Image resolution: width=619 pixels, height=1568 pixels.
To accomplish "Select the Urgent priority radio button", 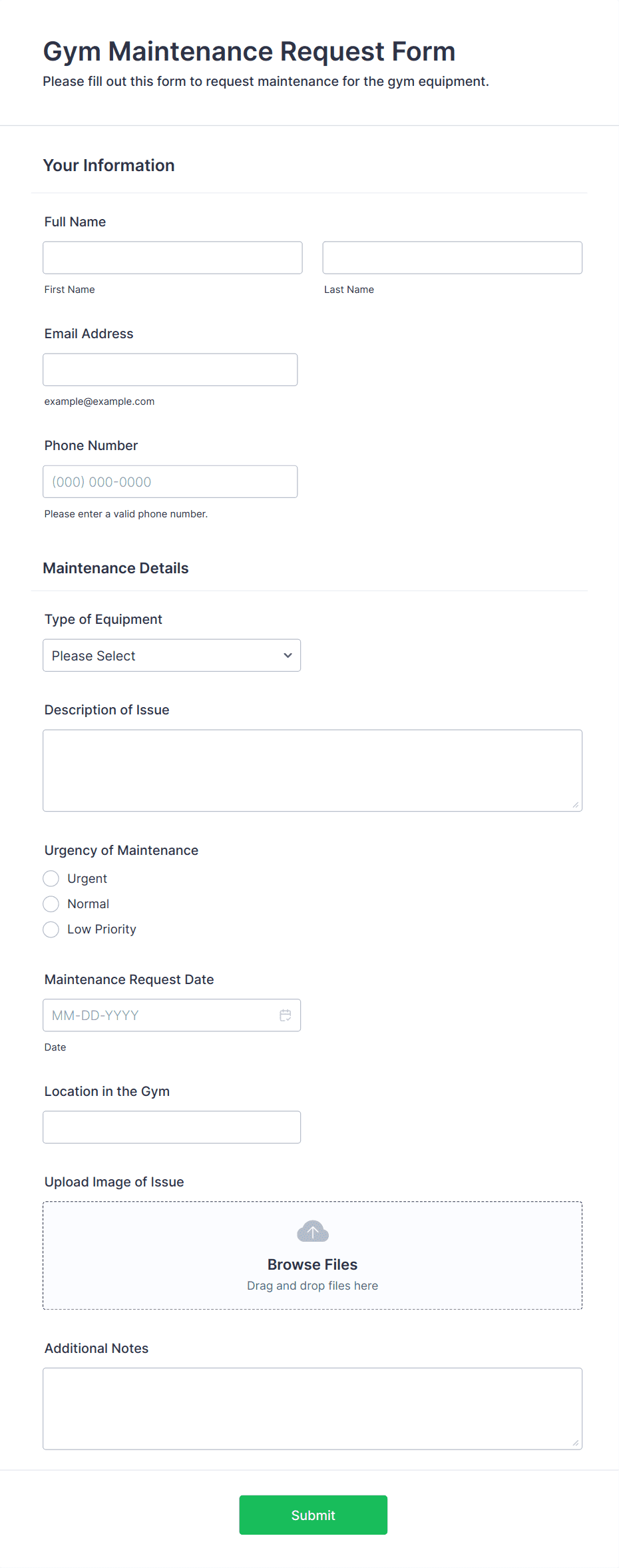I will click(51, 878).
